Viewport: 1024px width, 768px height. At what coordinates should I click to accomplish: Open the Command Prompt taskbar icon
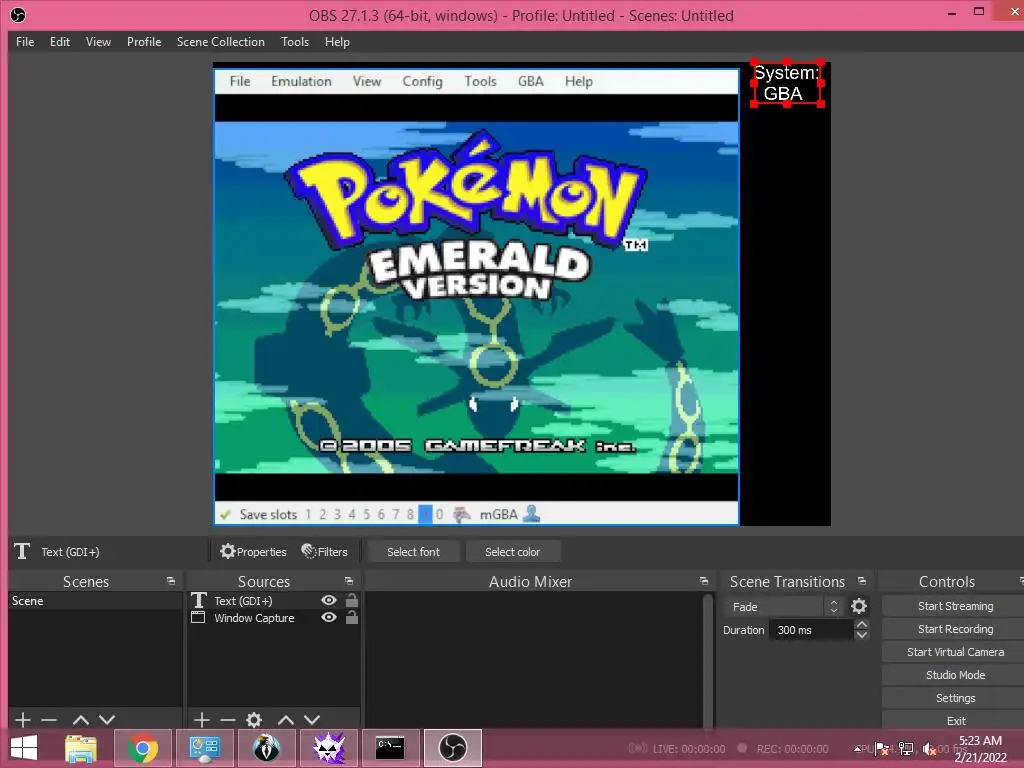coord(390,748)
